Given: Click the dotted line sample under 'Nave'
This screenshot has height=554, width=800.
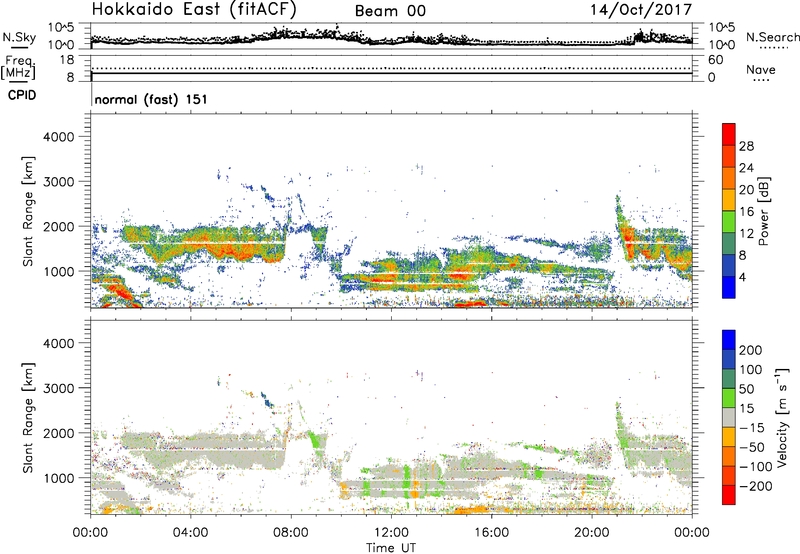Looking at the screenshot, I should (x=761, y=81).
